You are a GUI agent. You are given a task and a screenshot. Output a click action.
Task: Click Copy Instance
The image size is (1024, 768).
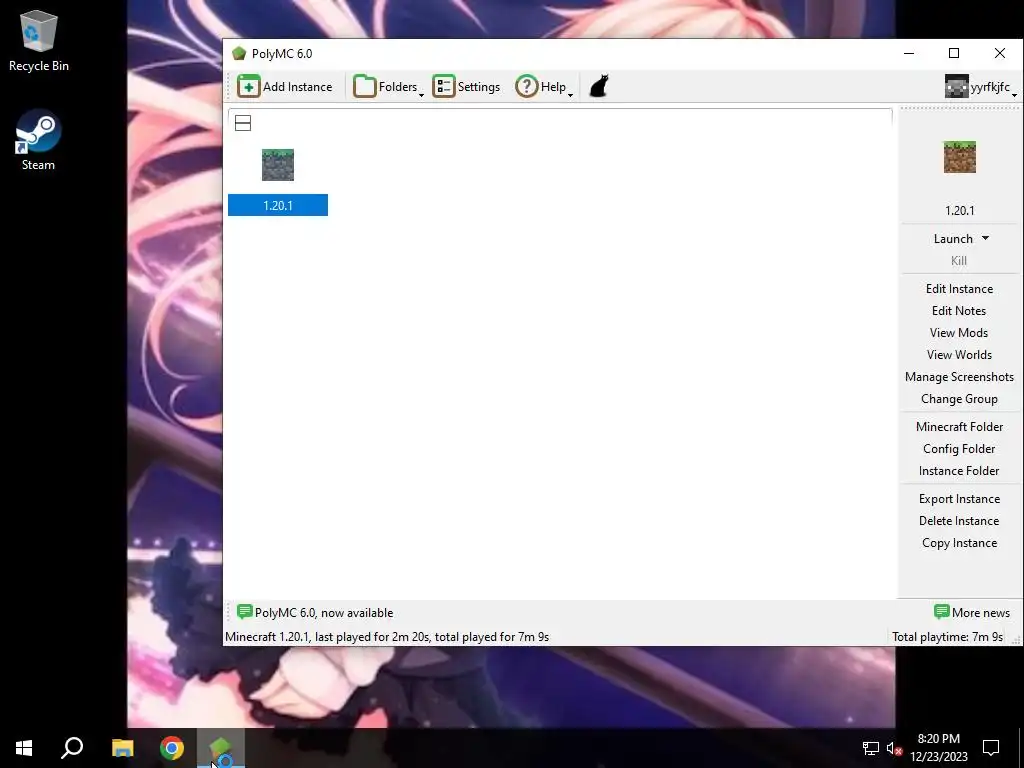click(x=959, y=543)
